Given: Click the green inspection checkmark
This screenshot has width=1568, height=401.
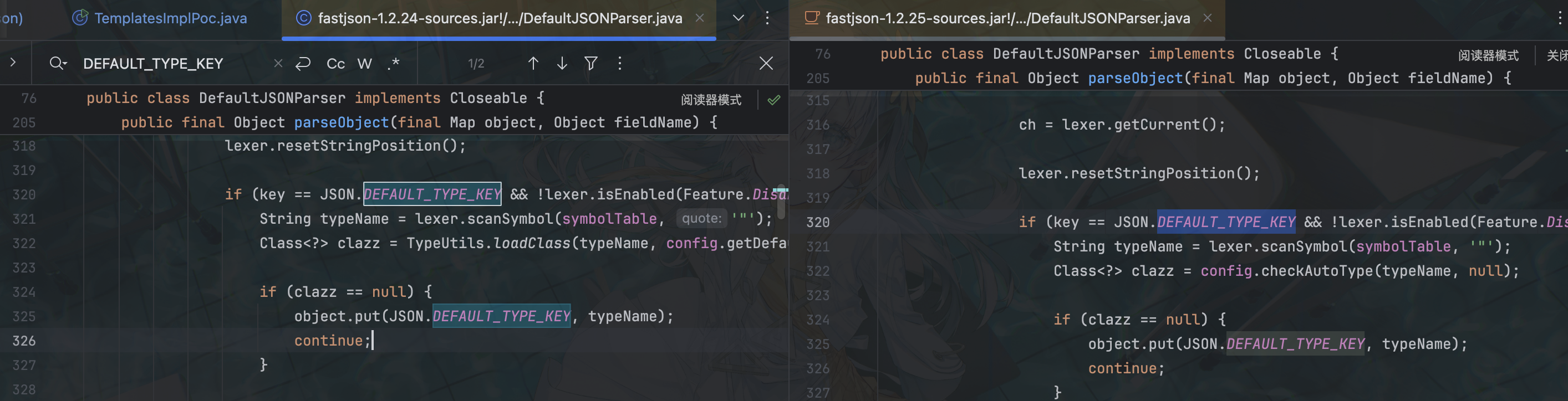Looking at the screenshot, I should point(773,100).
